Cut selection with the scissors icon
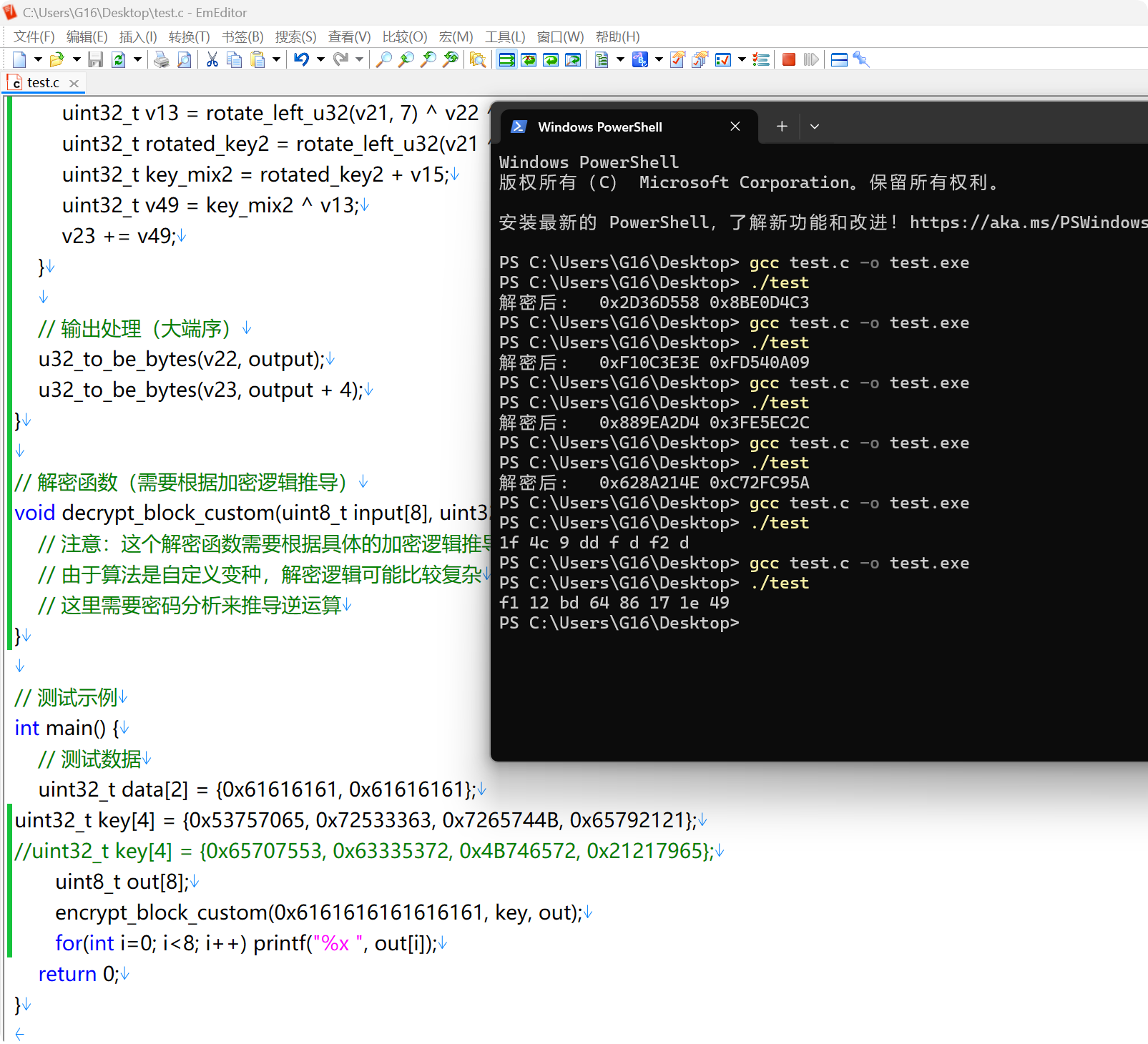 (x=212, y=60)
